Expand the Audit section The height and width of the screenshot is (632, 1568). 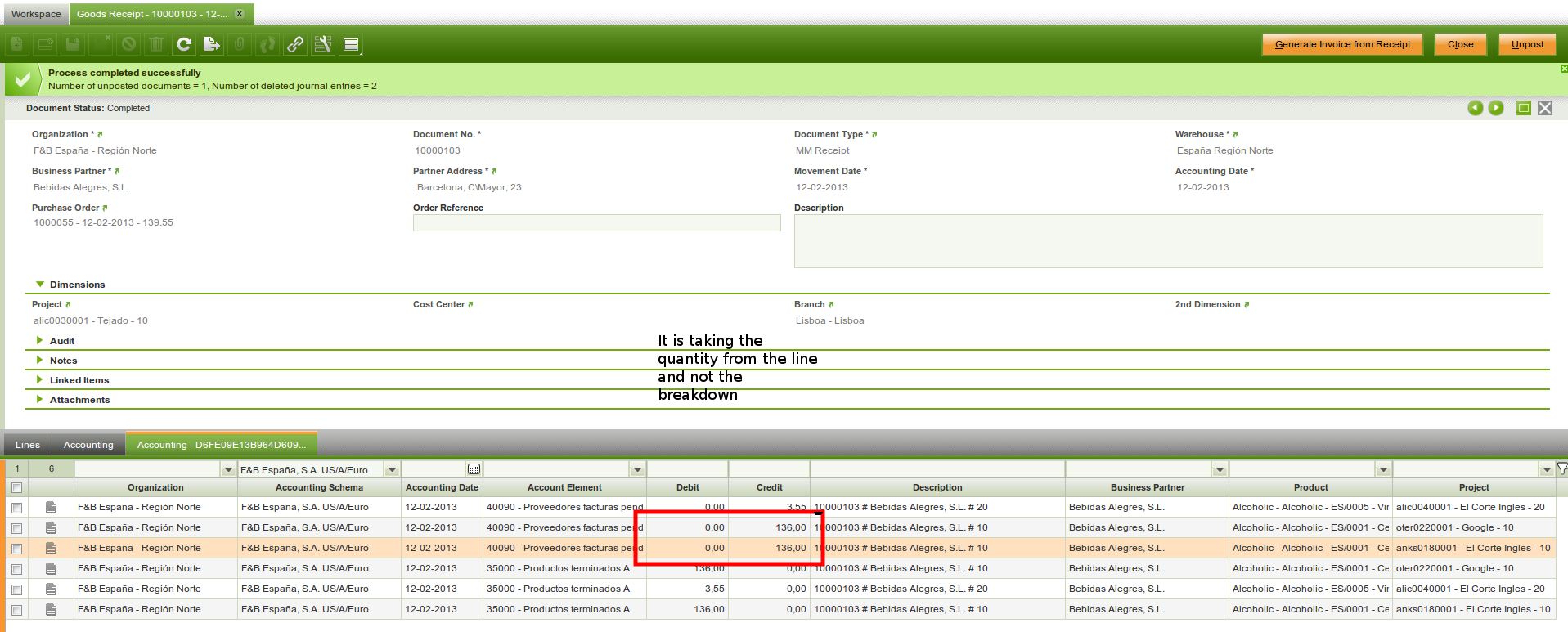click(39, 340)
